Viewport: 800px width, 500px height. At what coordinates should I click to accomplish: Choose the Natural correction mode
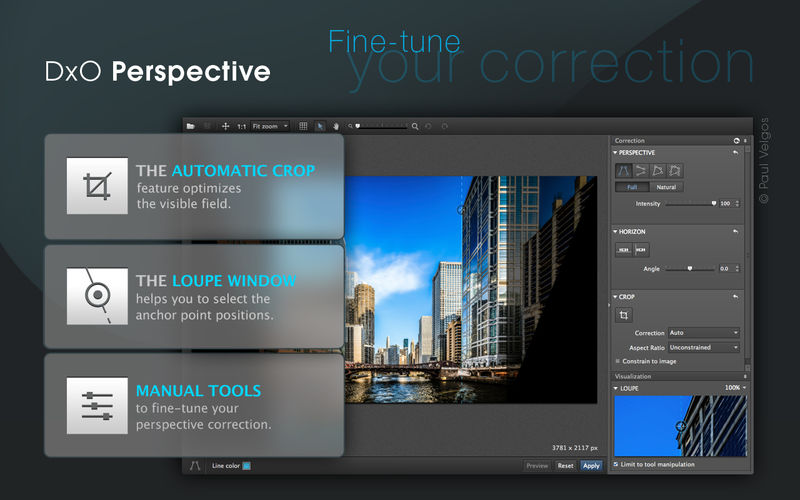click(x=666, y=187)
